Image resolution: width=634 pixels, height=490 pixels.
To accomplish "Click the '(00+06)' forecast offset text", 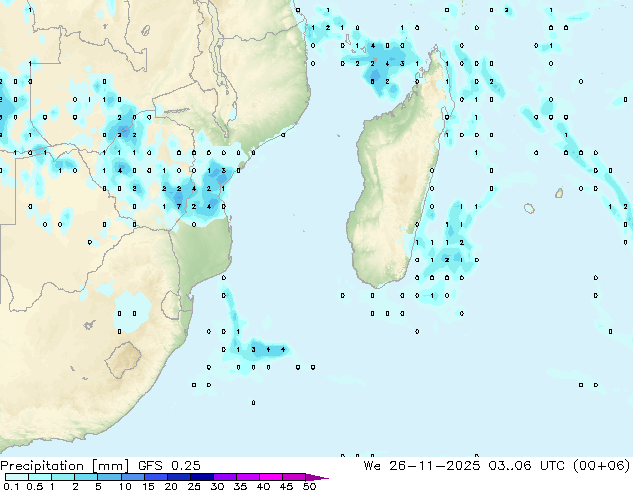I will pos(601,466).
